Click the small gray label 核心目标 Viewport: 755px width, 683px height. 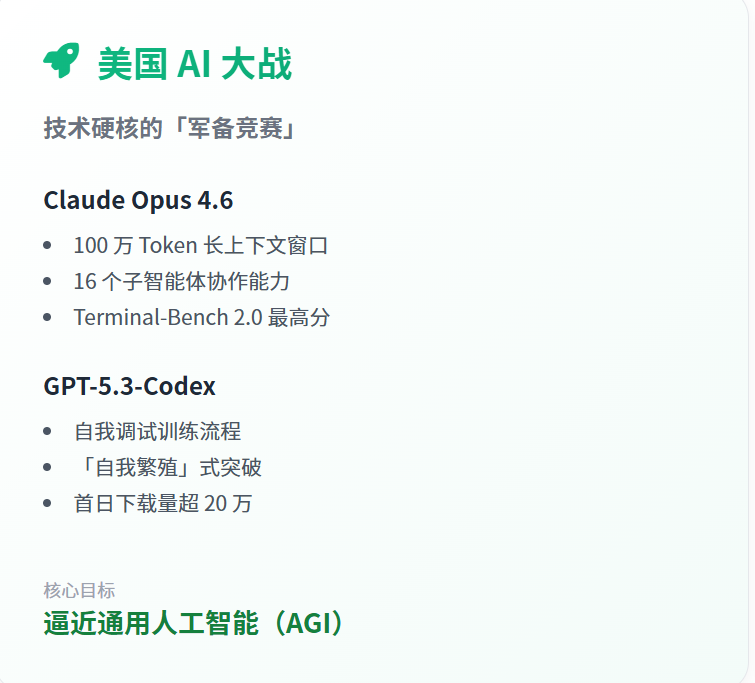(x=79, y=590)
